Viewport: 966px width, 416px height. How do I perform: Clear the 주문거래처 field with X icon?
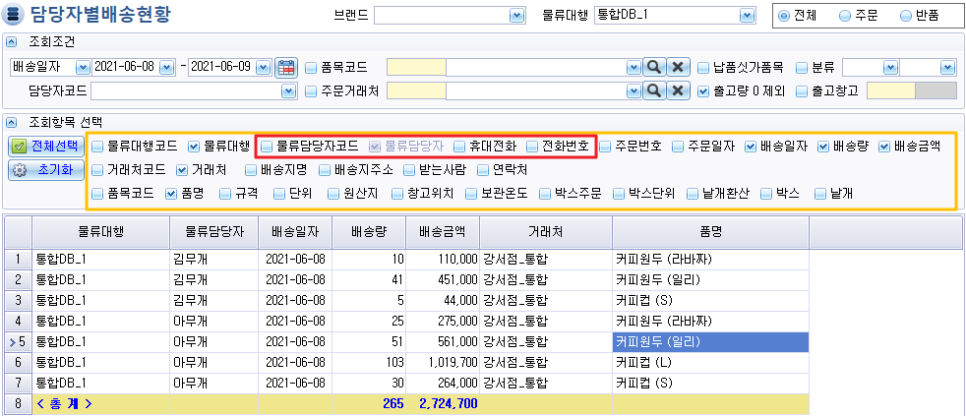pos(677,91)
